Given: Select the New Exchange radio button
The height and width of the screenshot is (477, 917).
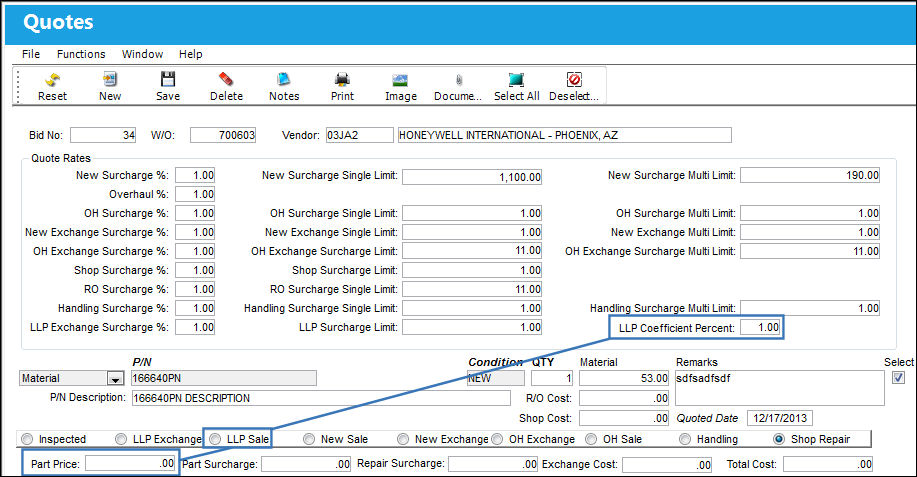Looking at the screenshot, I should point(403,439).
